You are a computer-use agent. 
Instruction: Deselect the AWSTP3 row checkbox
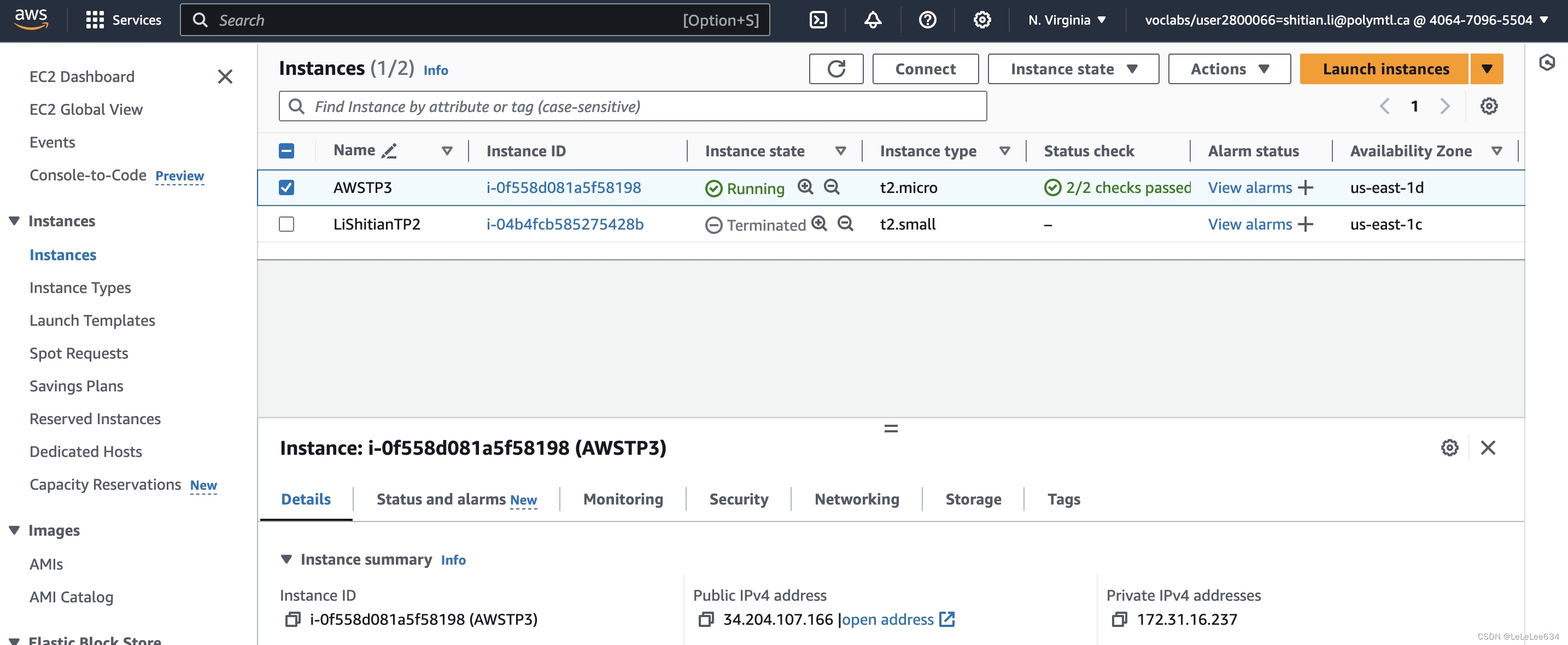point(286,187)
